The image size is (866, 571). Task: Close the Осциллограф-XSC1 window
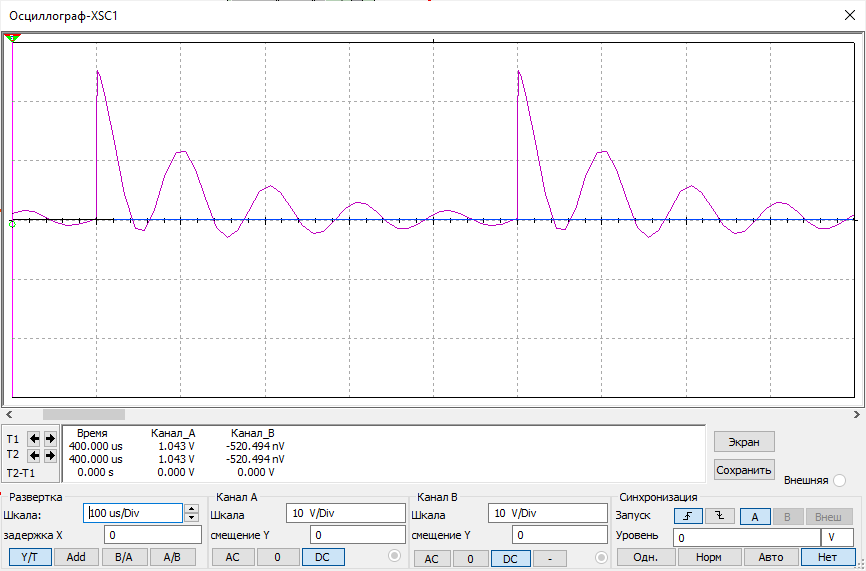[x=850, y=15]
